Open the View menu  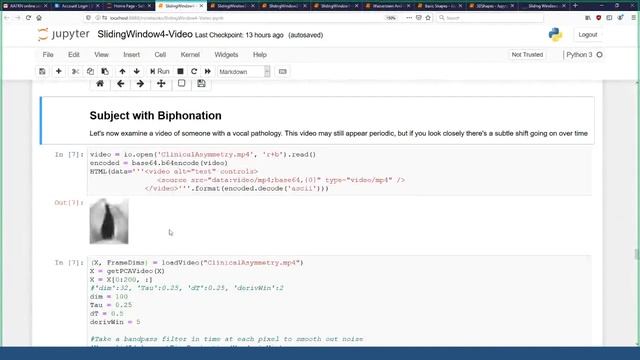[x=101, y=55]
